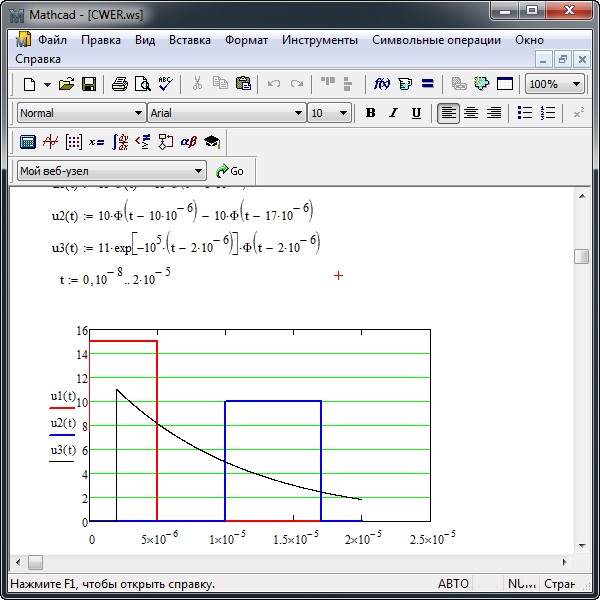Viewport: 600px width, 600px height.
Task: Click the Insert Function f(x) icon
Action: pos(382,85)
